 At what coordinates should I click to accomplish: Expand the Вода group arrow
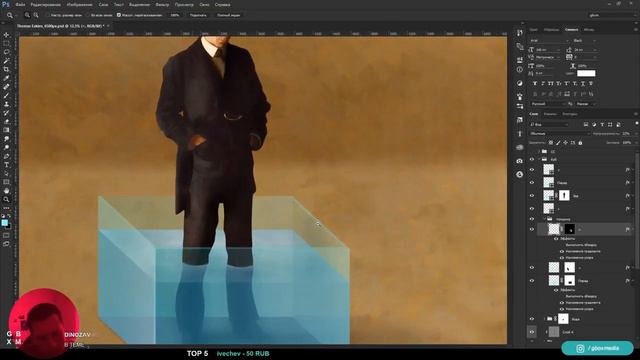pyautogui.click(x=545, y=319)
